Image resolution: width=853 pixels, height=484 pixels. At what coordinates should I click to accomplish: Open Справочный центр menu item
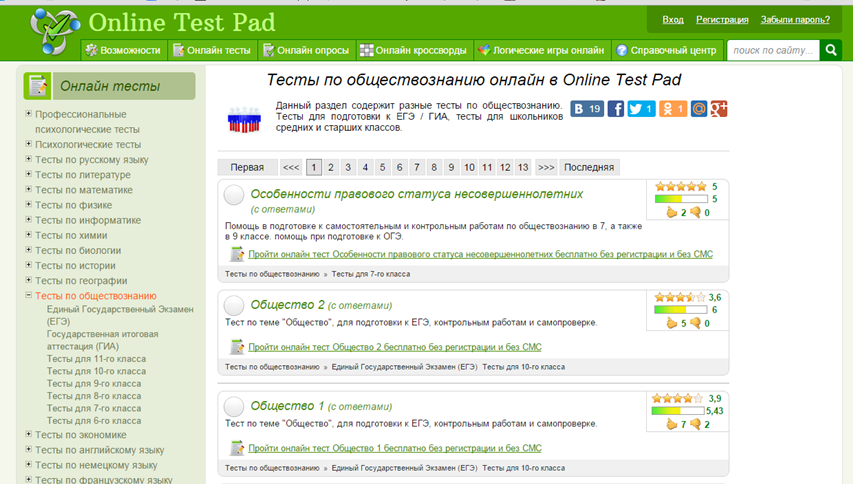tap(667, 50)
